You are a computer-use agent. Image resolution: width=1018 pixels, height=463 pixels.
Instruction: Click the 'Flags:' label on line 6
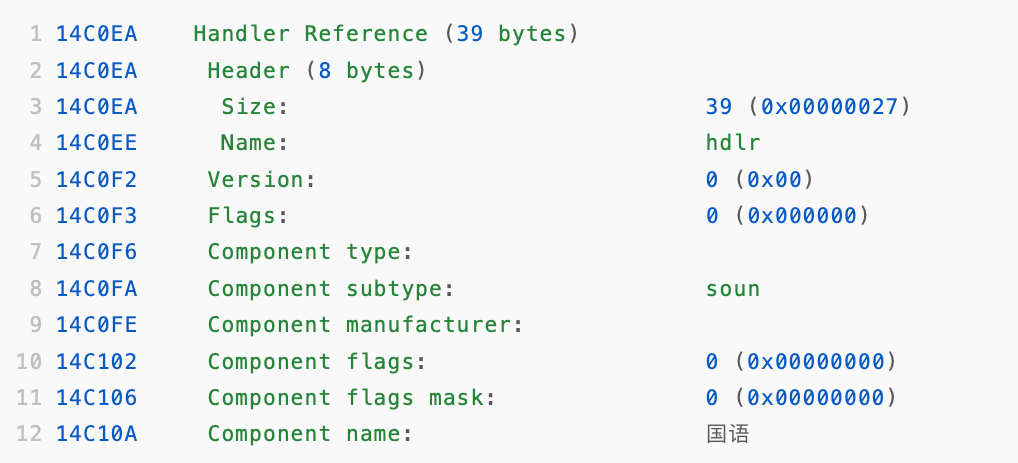[x=248, y=216]
